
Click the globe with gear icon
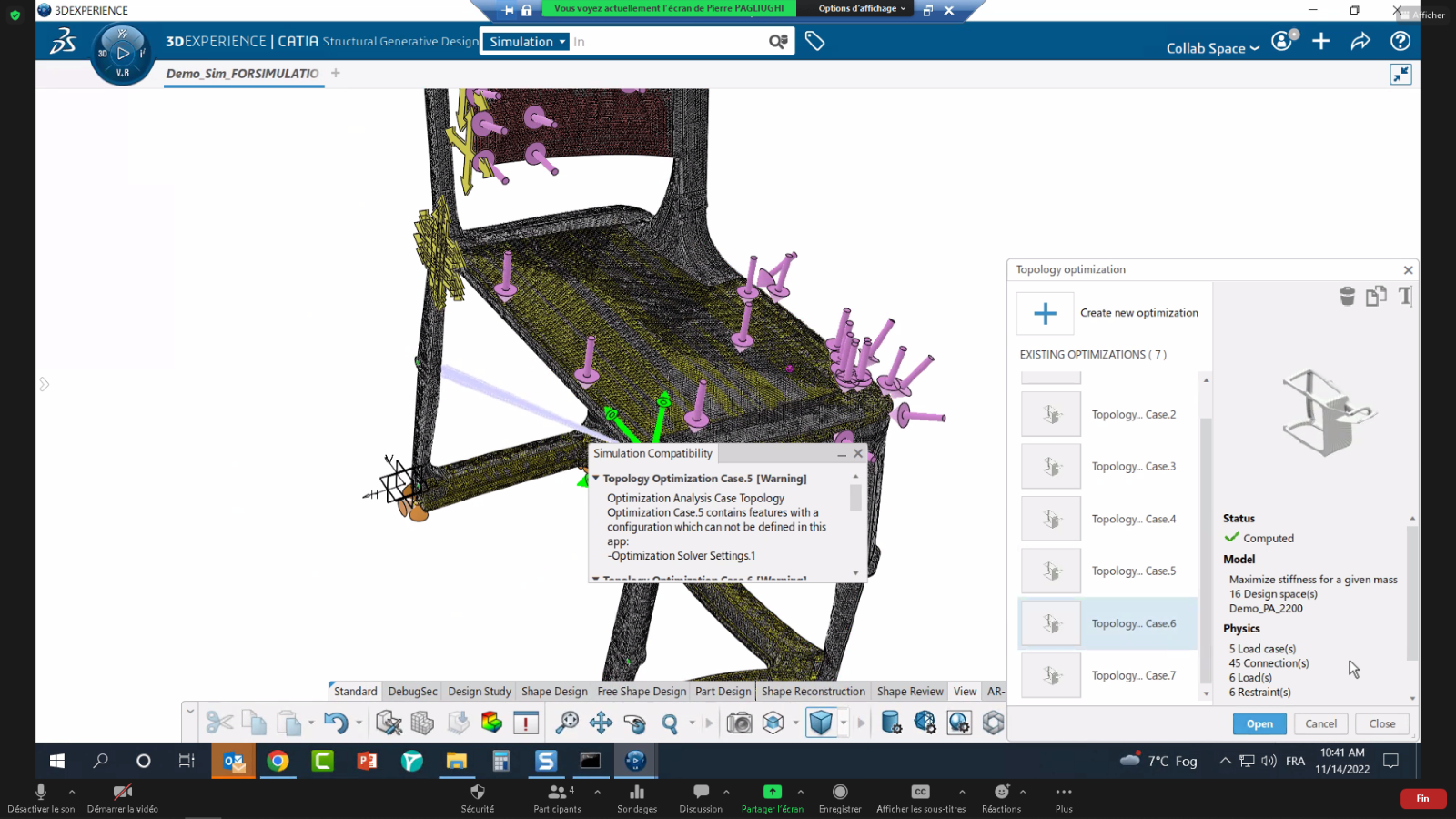925,723
